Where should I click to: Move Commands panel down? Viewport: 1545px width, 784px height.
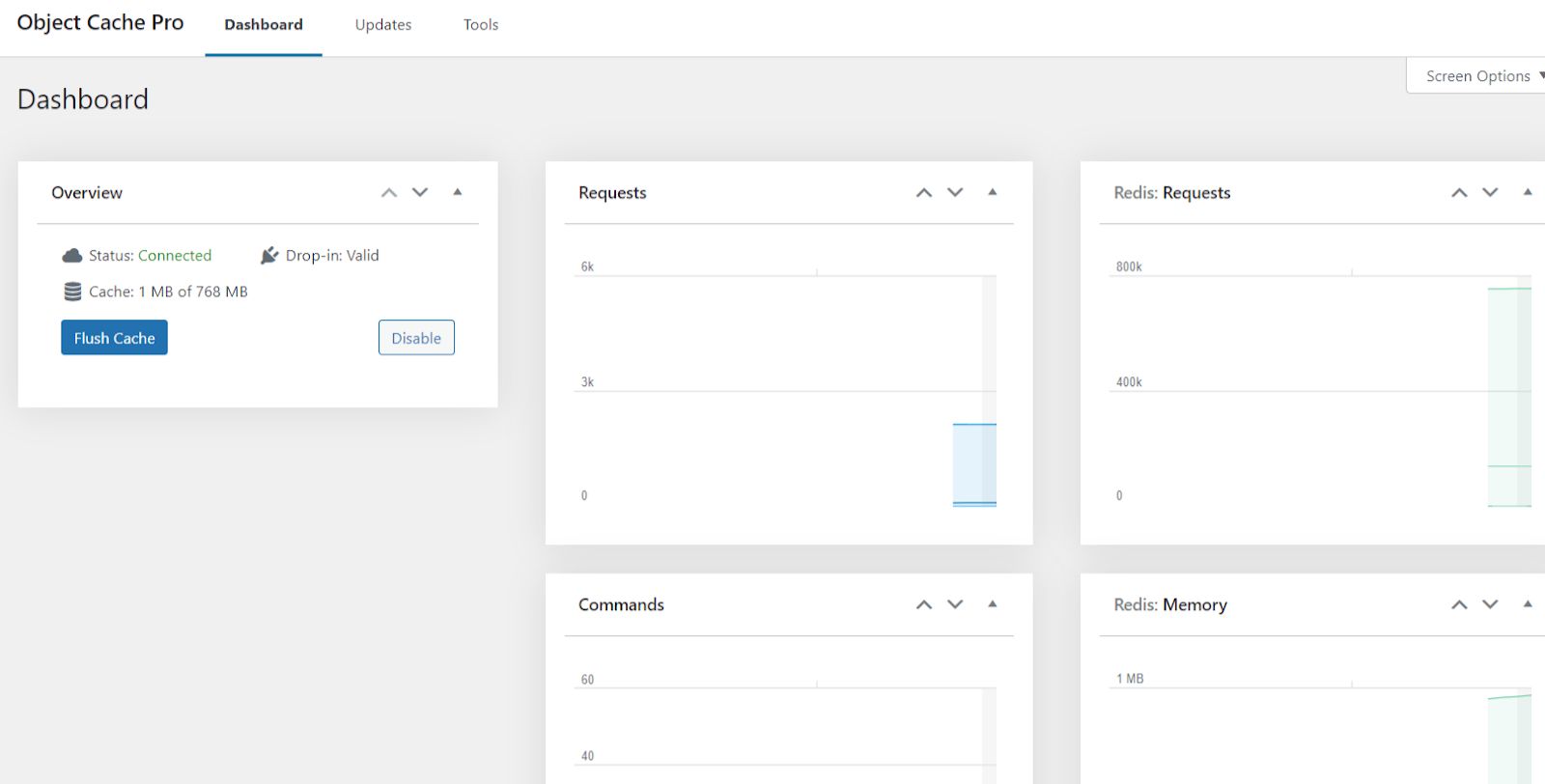coord(955,604)
